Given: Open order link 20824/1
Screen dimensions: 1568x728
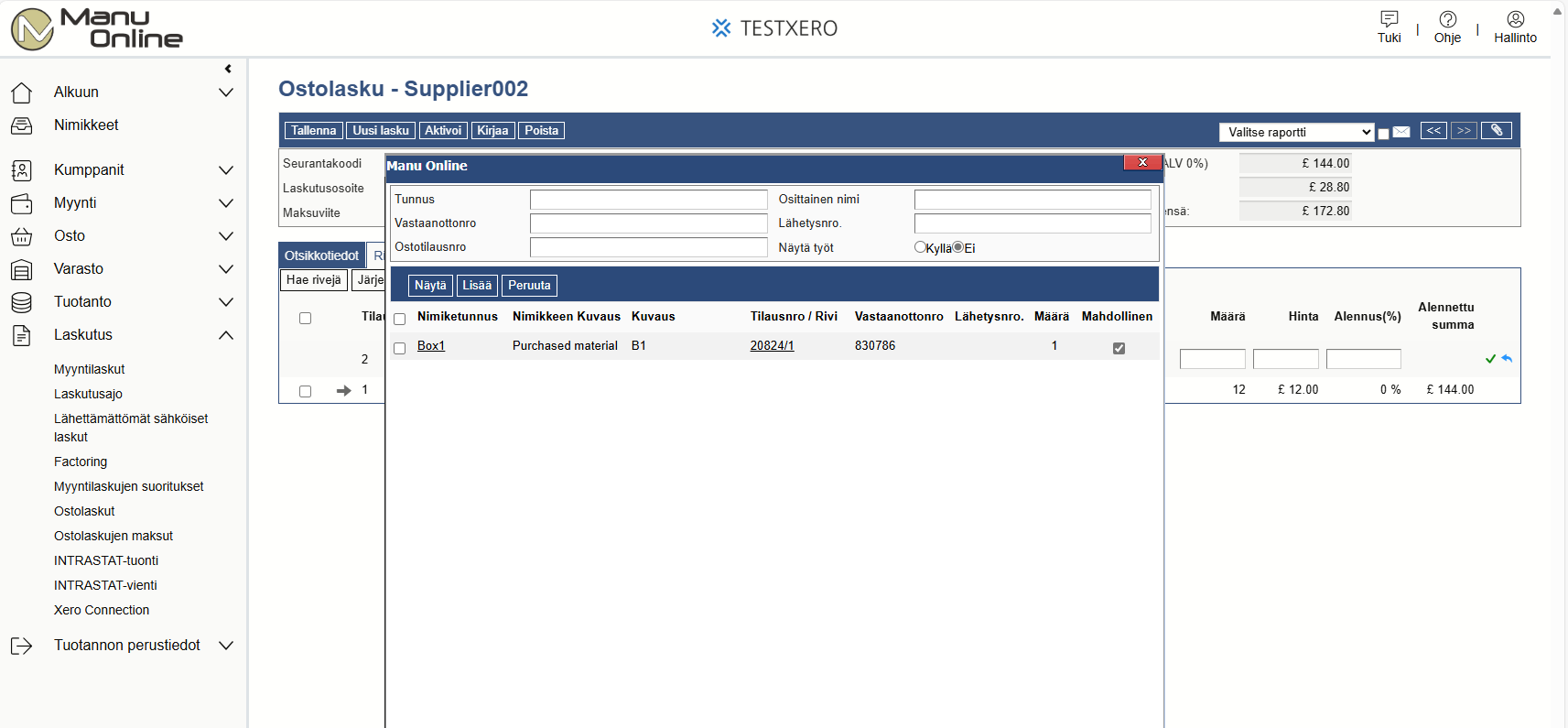Looking at the screenshot, I should (772, 346).
